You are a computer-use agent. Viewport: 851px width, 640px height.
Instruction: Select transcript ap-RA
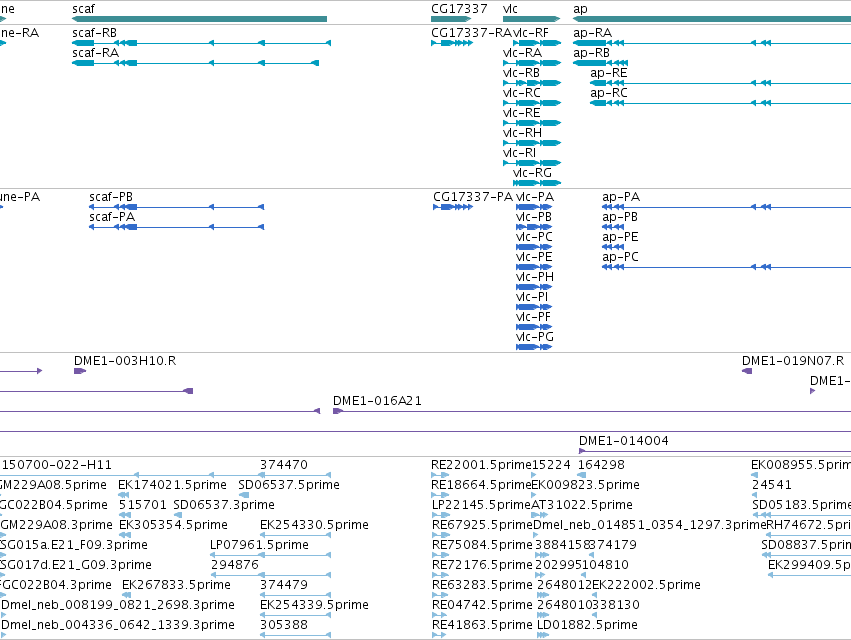pos(592,33)
